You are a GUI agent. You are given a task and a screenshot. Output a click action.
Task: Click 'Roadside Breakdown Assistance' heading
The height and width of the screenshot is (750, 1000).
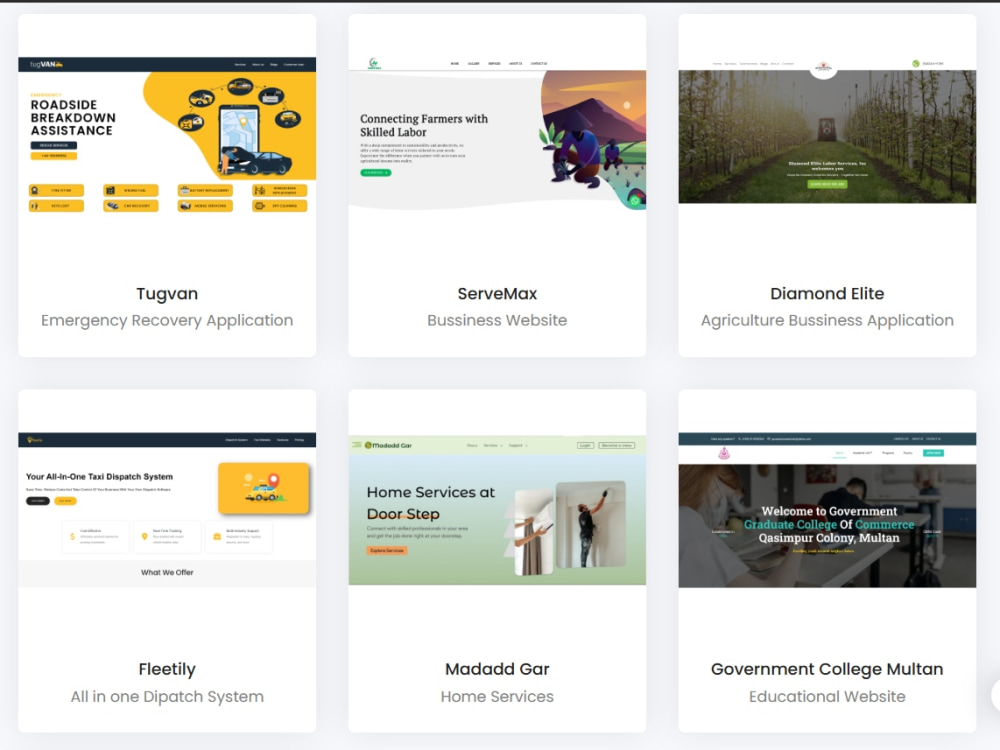click(x=73, y=118)
